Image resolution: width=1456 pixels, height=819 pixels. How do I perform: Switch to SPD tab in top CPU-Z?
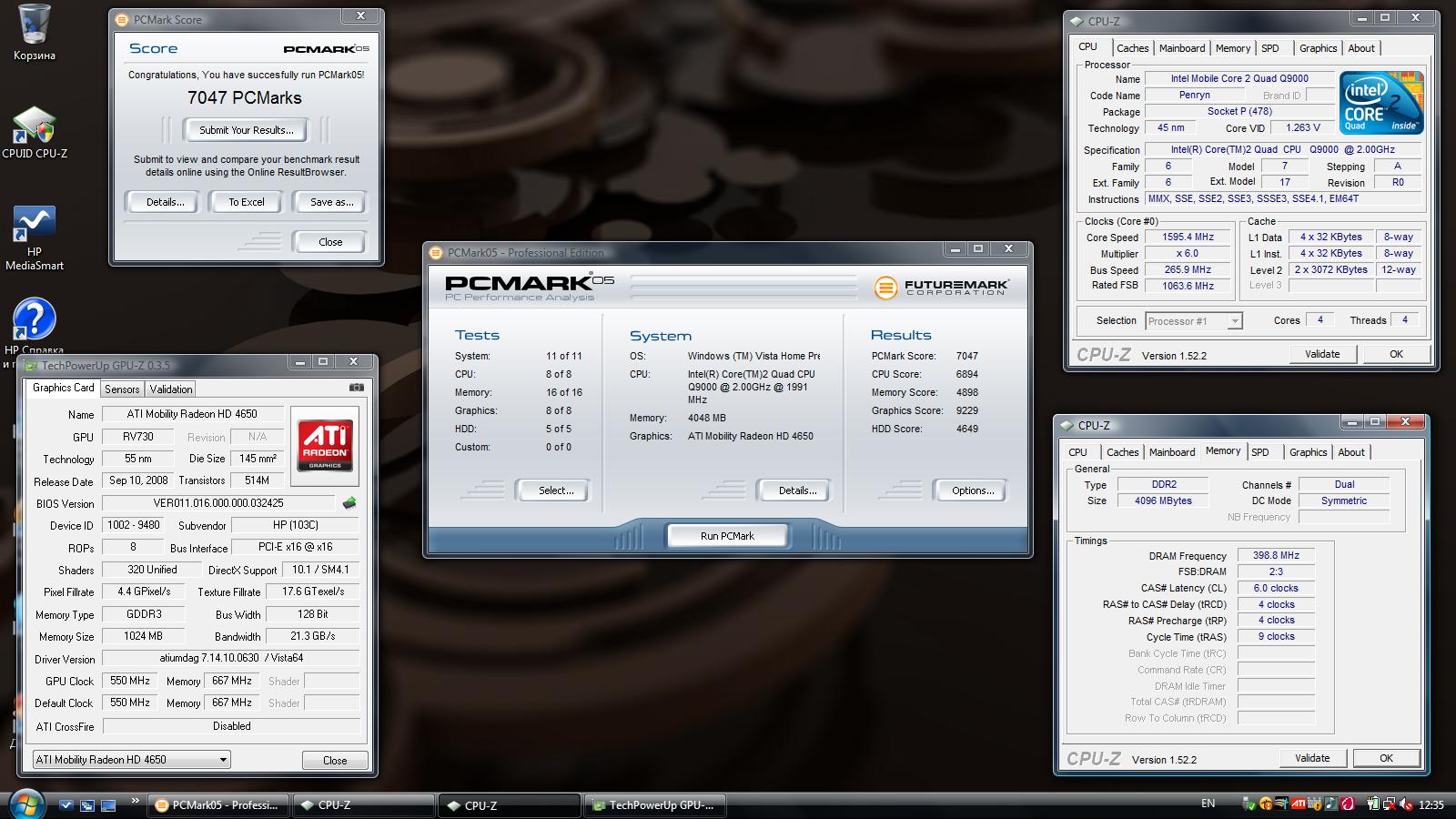(1270, 48)
